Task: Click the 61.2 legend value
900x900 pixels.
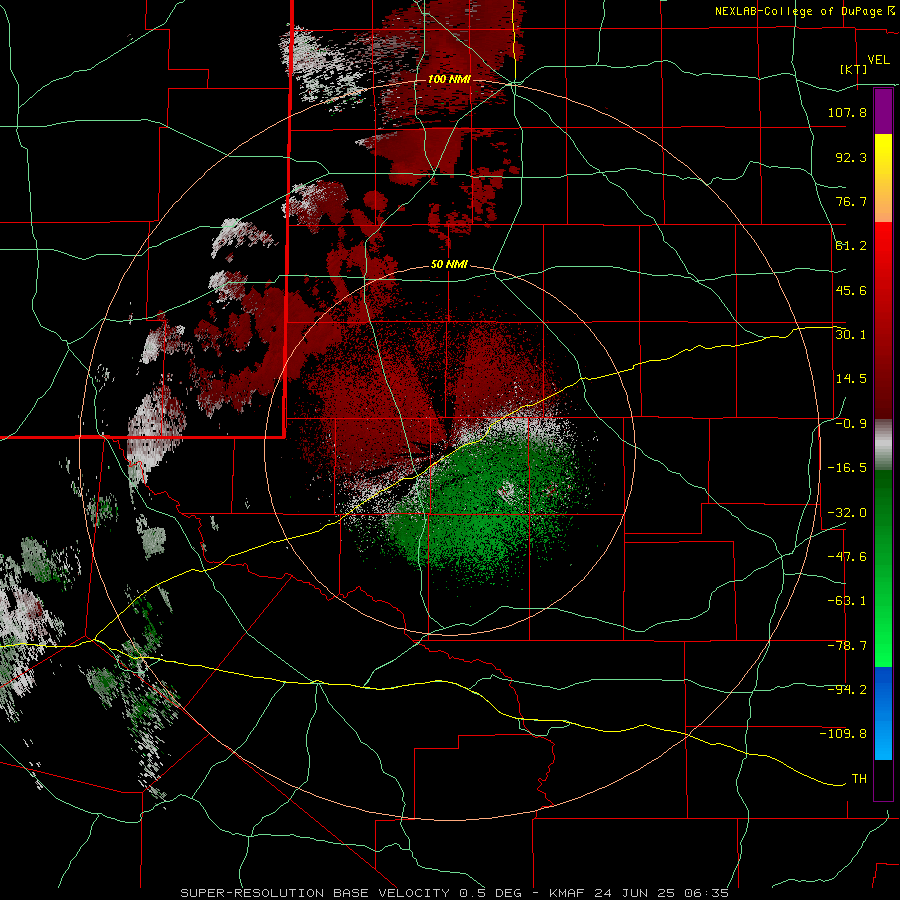Action: [x=851, y=246]
